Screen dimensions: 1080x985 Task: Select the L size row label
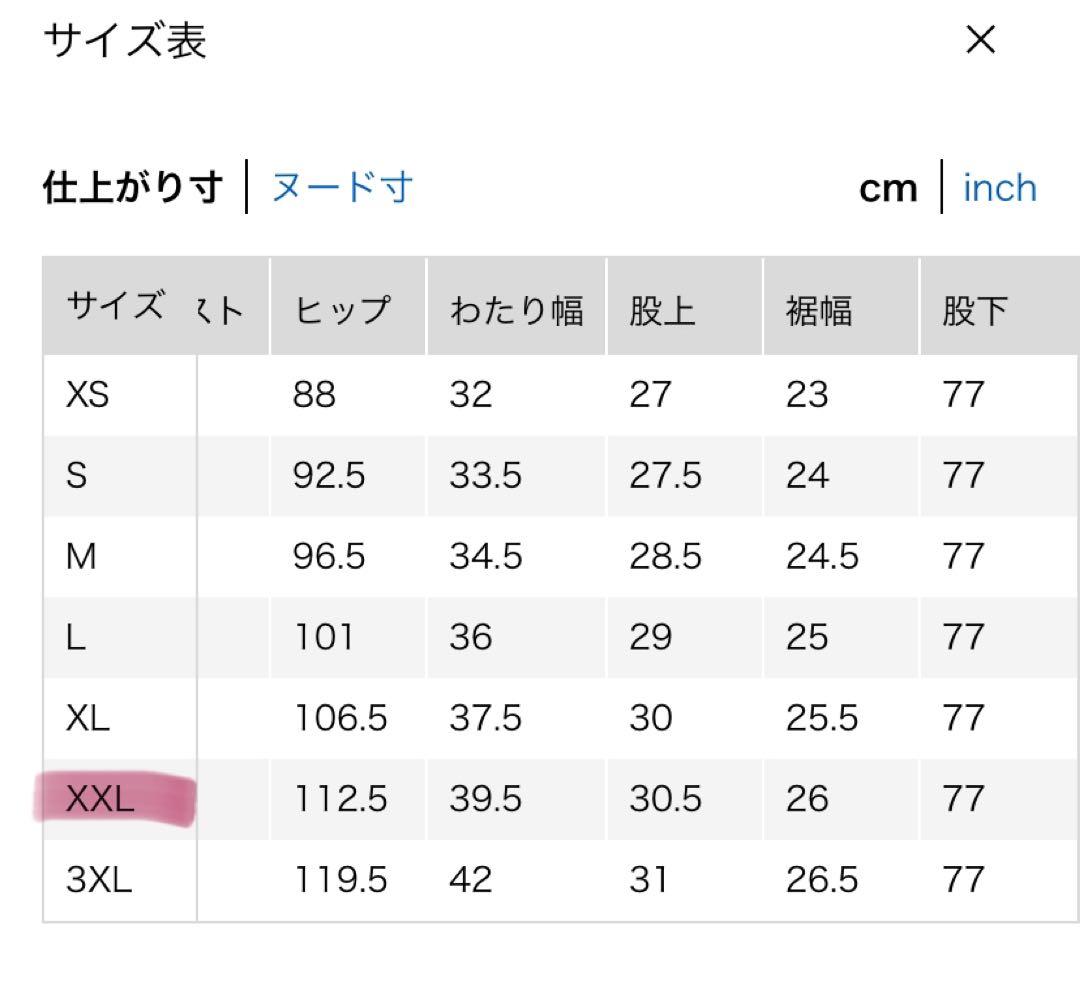76,637
